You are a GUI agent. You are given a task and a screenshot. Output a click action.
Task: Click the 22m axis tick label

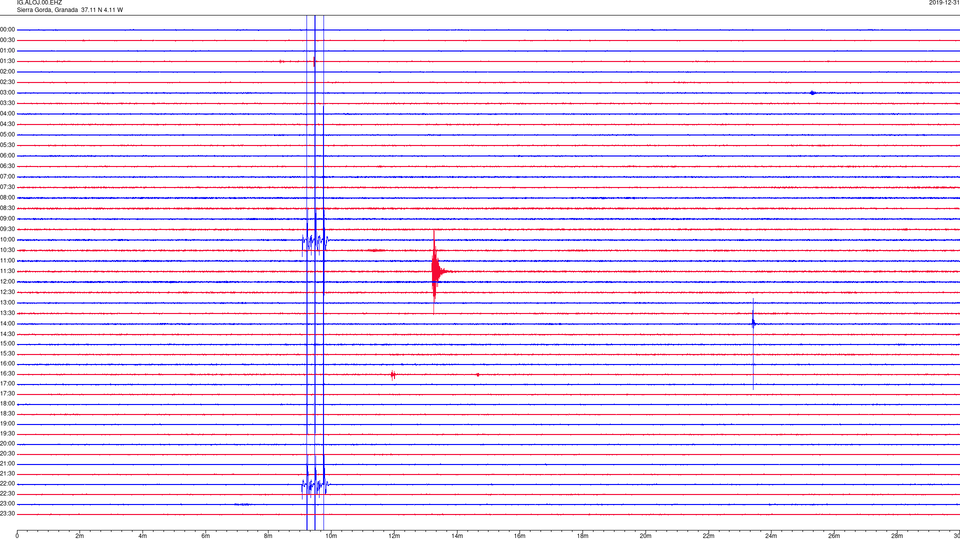[708, 536]
